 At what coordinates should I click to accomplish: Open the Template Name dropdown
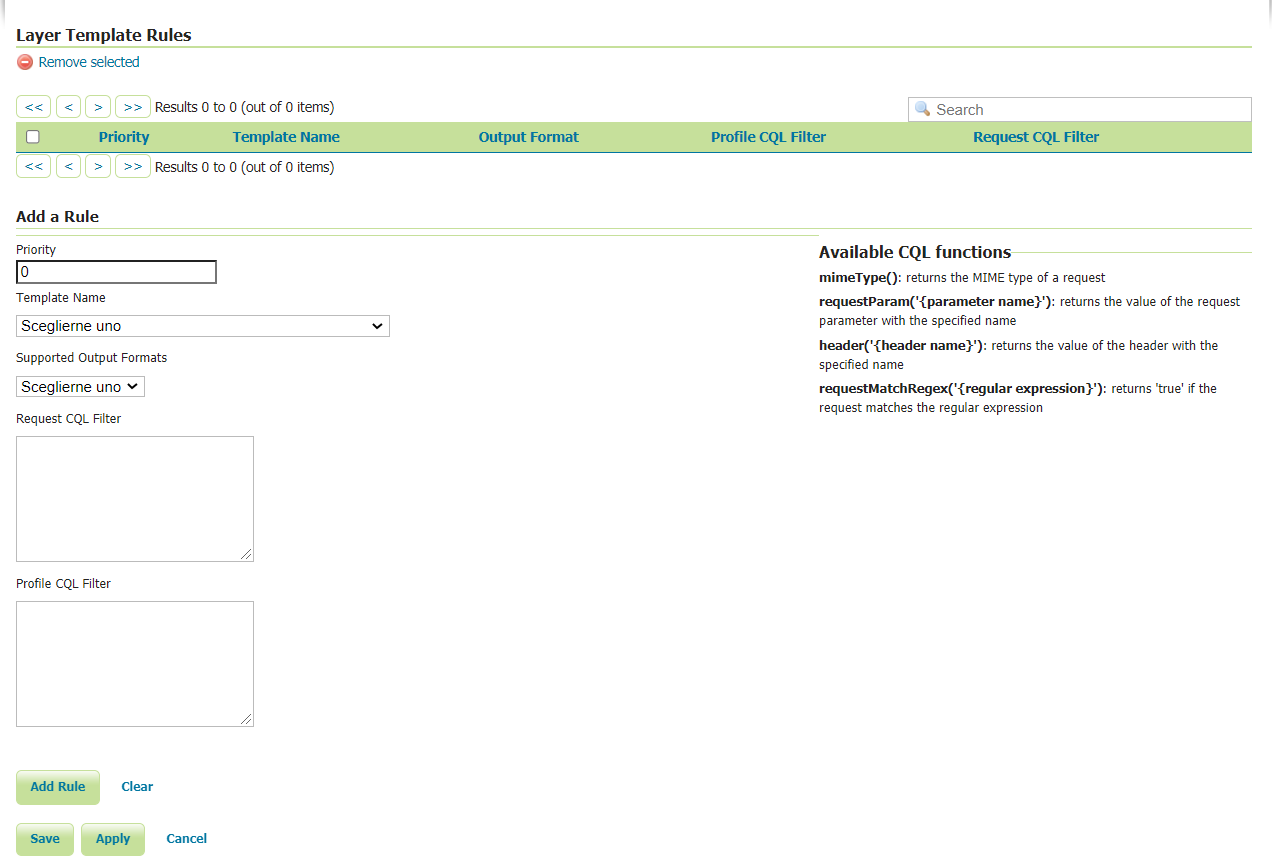tap(202, 326)
